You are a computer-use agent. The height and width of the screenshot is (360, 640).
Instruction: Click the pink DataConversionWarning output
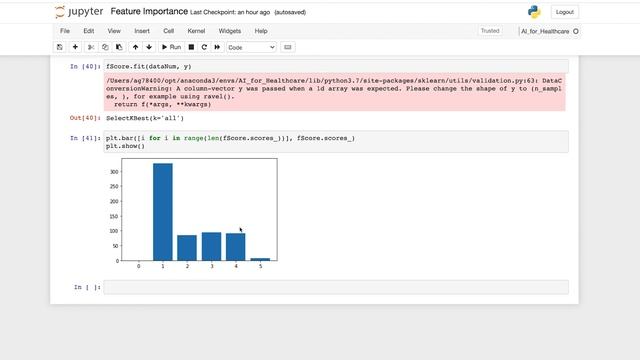335,93
